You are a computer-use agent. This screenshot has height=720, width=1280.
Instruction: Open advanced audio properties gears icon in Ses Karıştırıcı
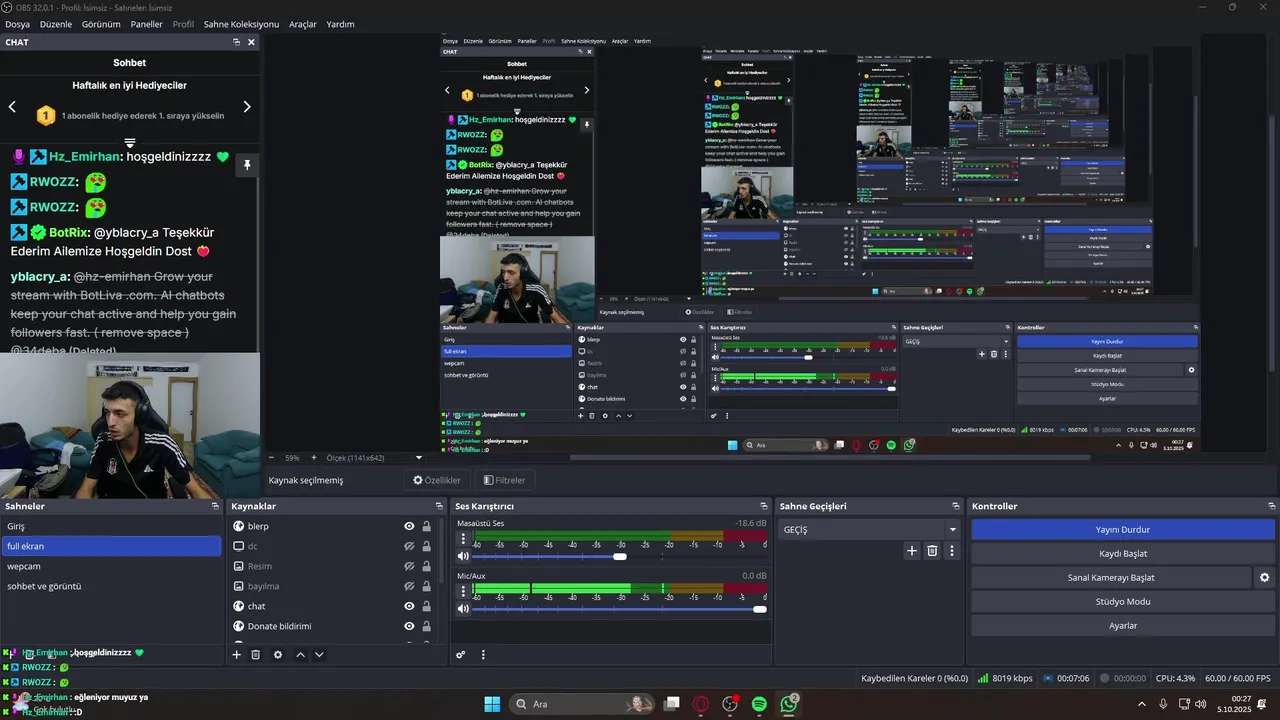pos(461,655)
